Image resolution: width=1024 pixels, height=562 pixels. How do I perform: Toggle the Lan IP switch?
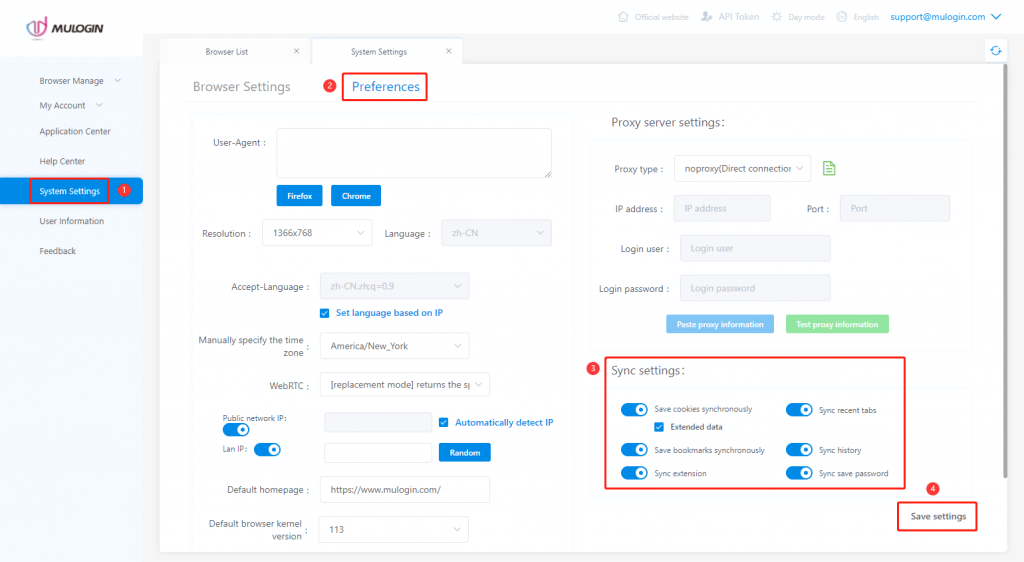click(267, 449)
